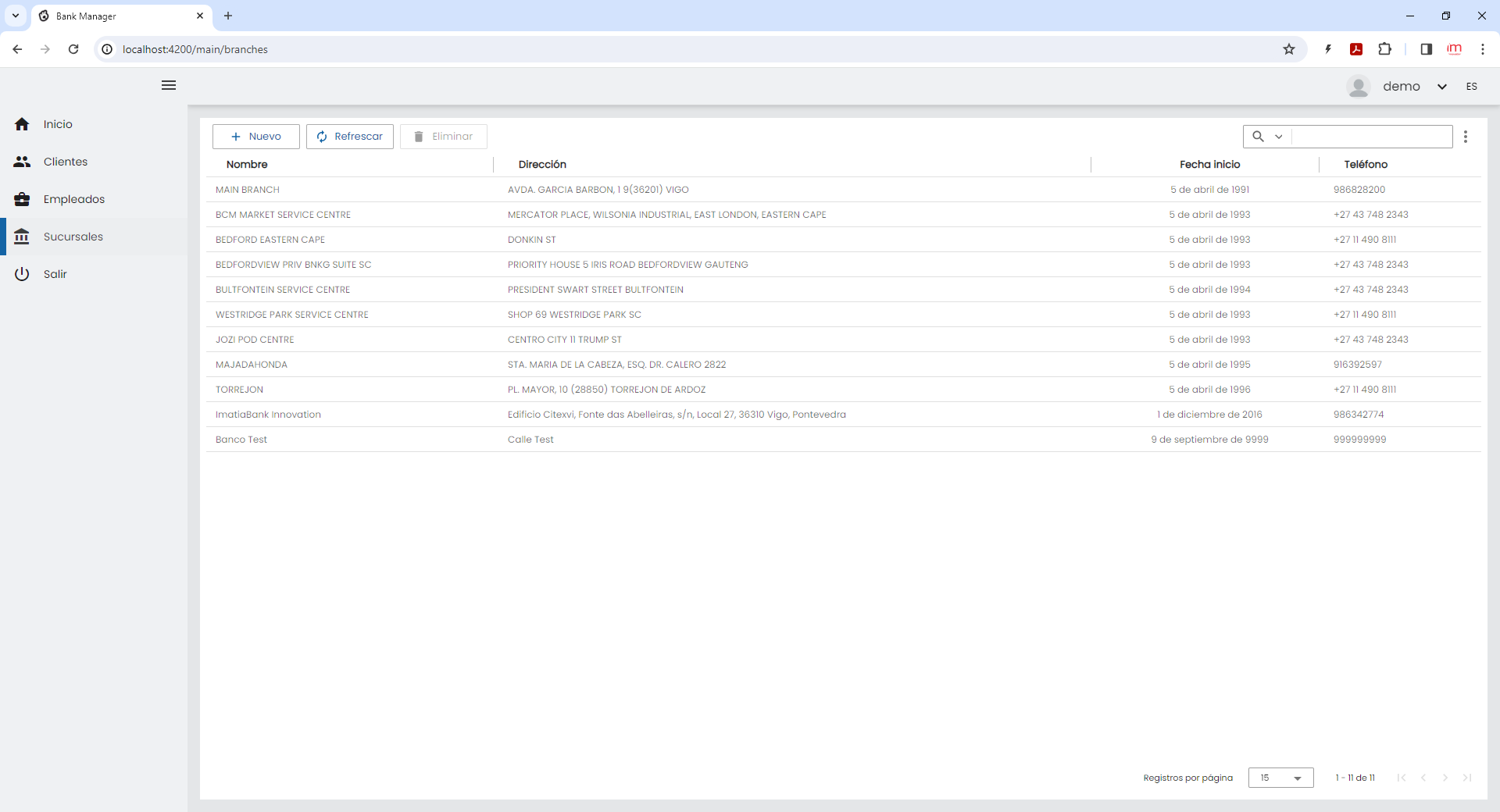
Task: Open the search column filter dropdown arrow
Action: point(1279,137)
